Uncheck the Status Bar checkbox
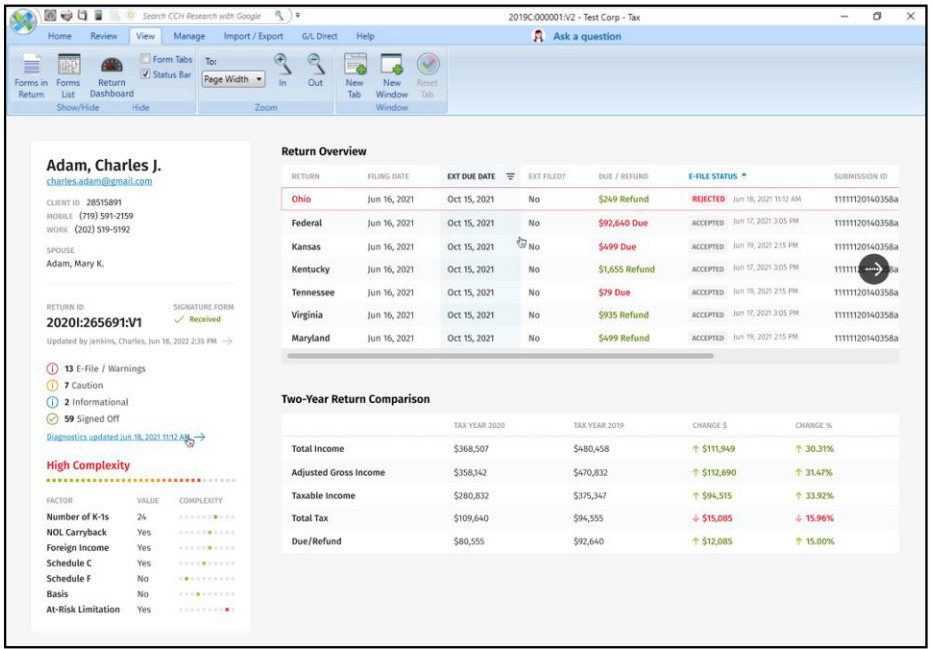932x649 pixels. 145,74
